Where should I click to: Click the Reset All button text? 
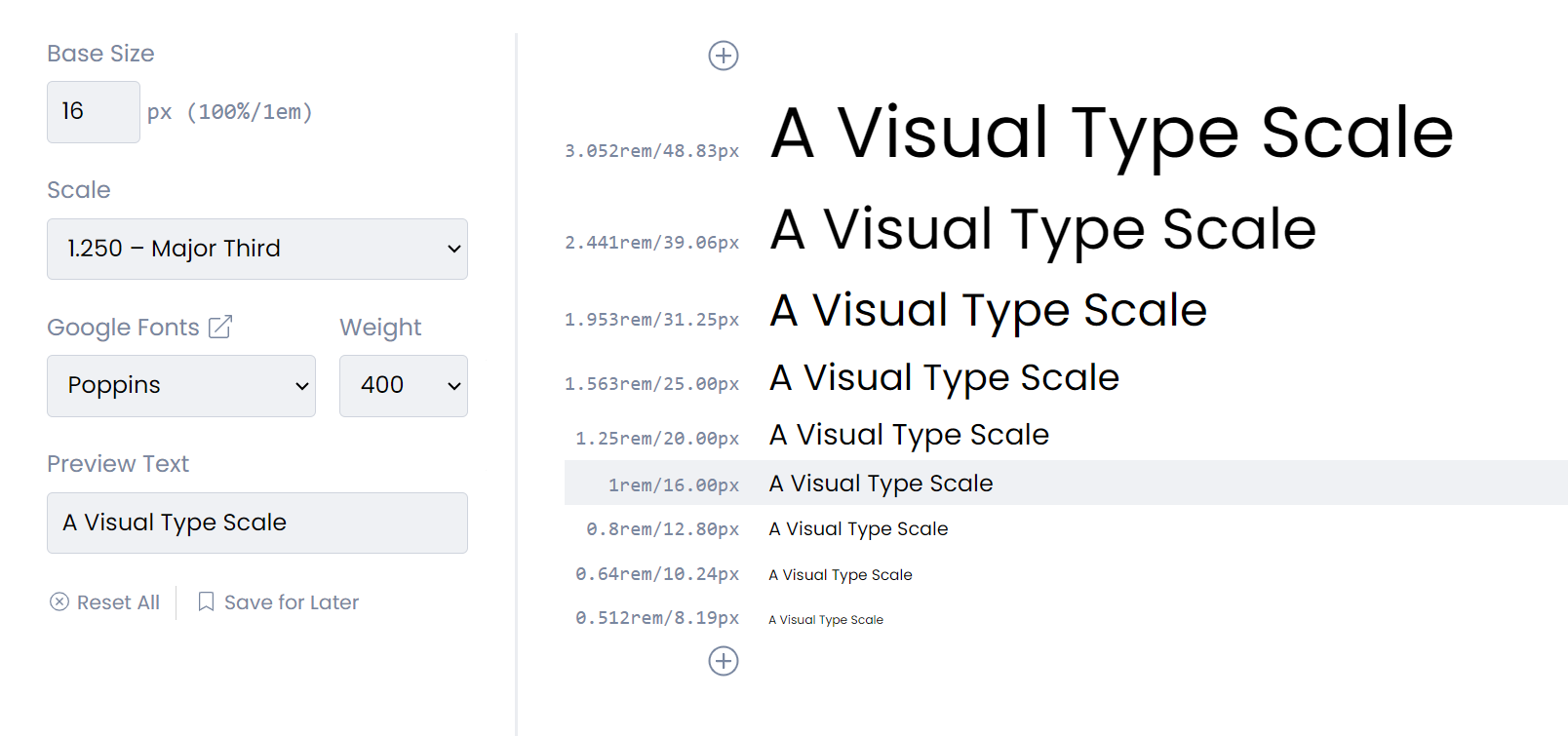pyautogui.click(x=118, y=602)
